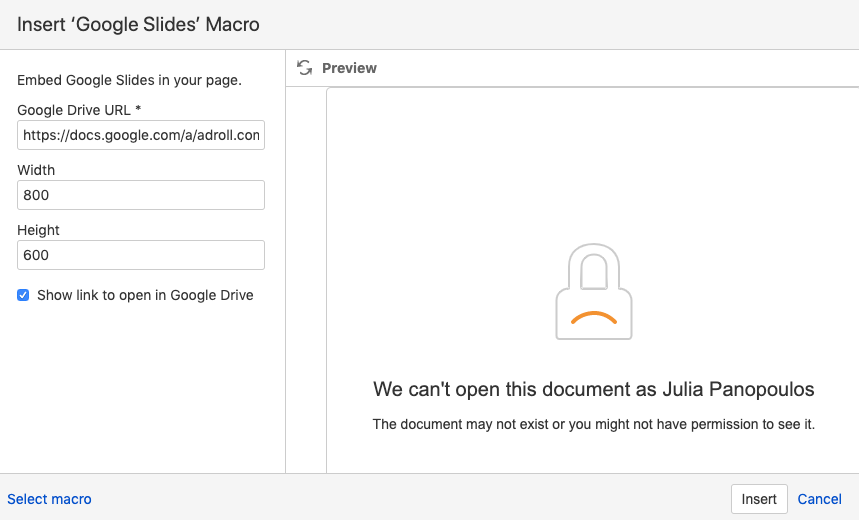Click the sad lock icon in preview

pyautogui.click(x=594, y=292)
